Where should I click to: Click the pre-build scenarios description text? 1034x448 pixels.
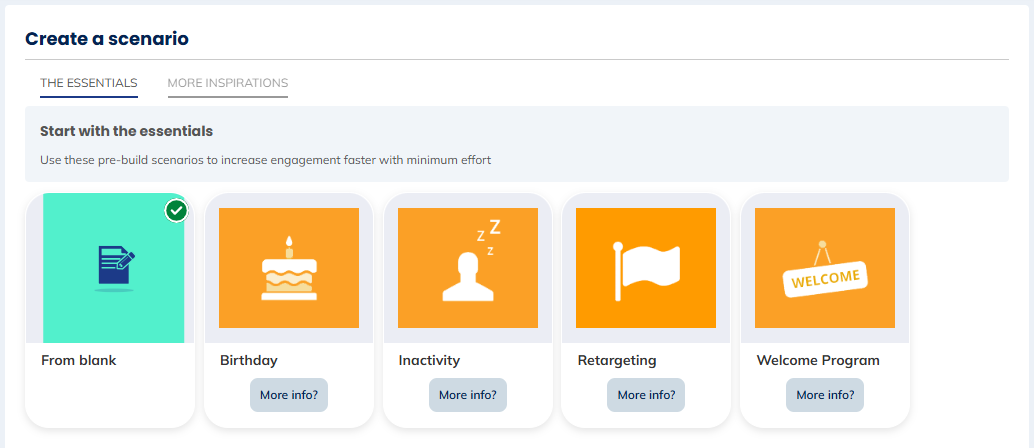[265, 159]
